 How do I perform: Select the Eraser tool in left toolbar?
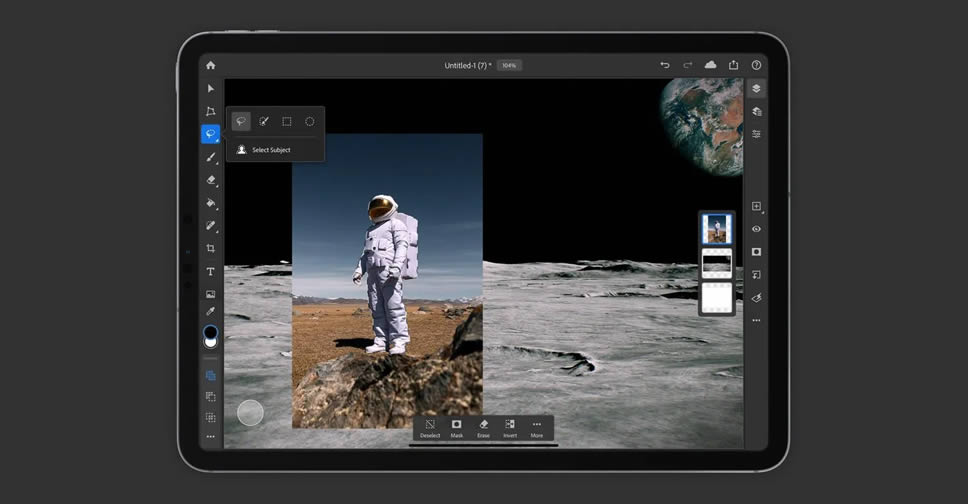pos(211,180)
